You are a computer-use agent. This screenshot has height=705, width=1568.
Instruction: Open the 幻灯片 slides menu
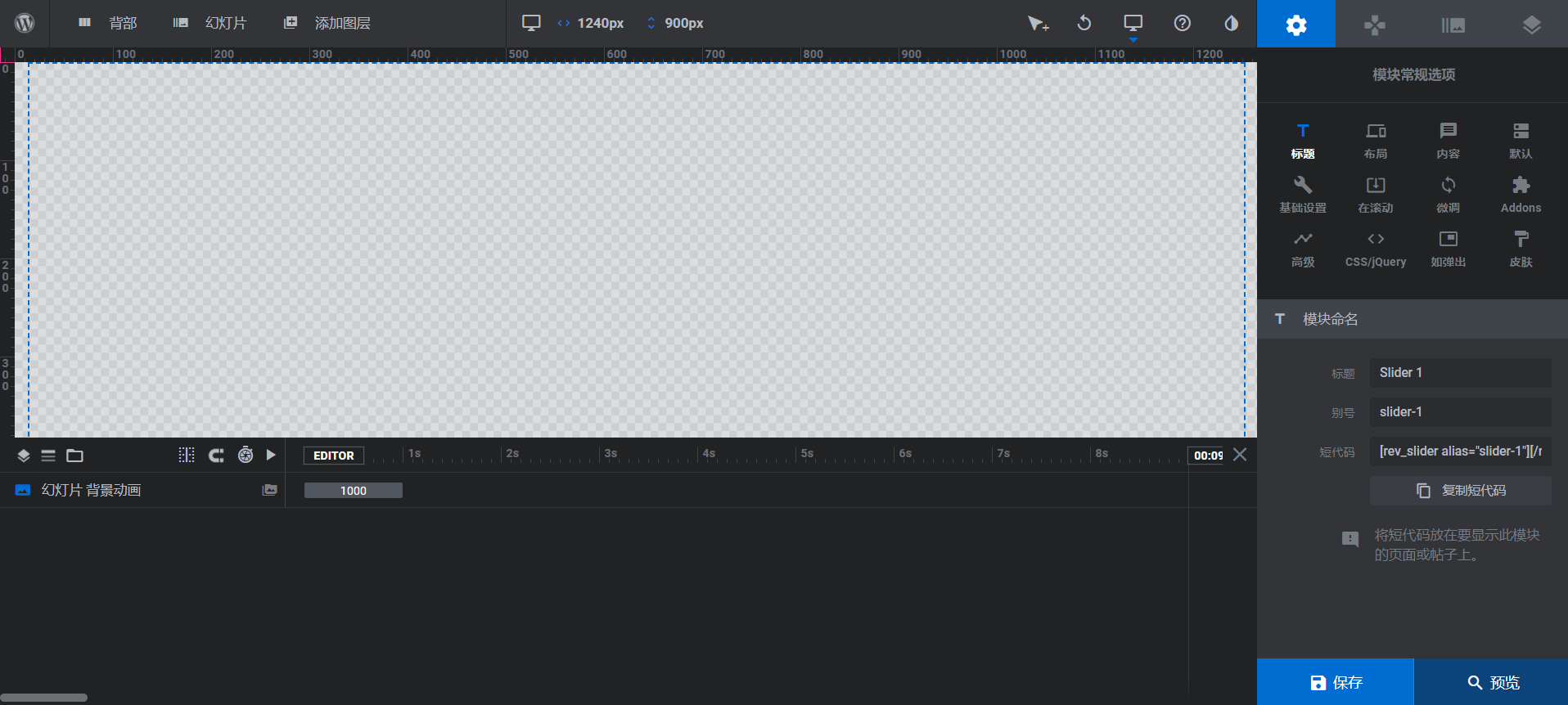[210, 23]
